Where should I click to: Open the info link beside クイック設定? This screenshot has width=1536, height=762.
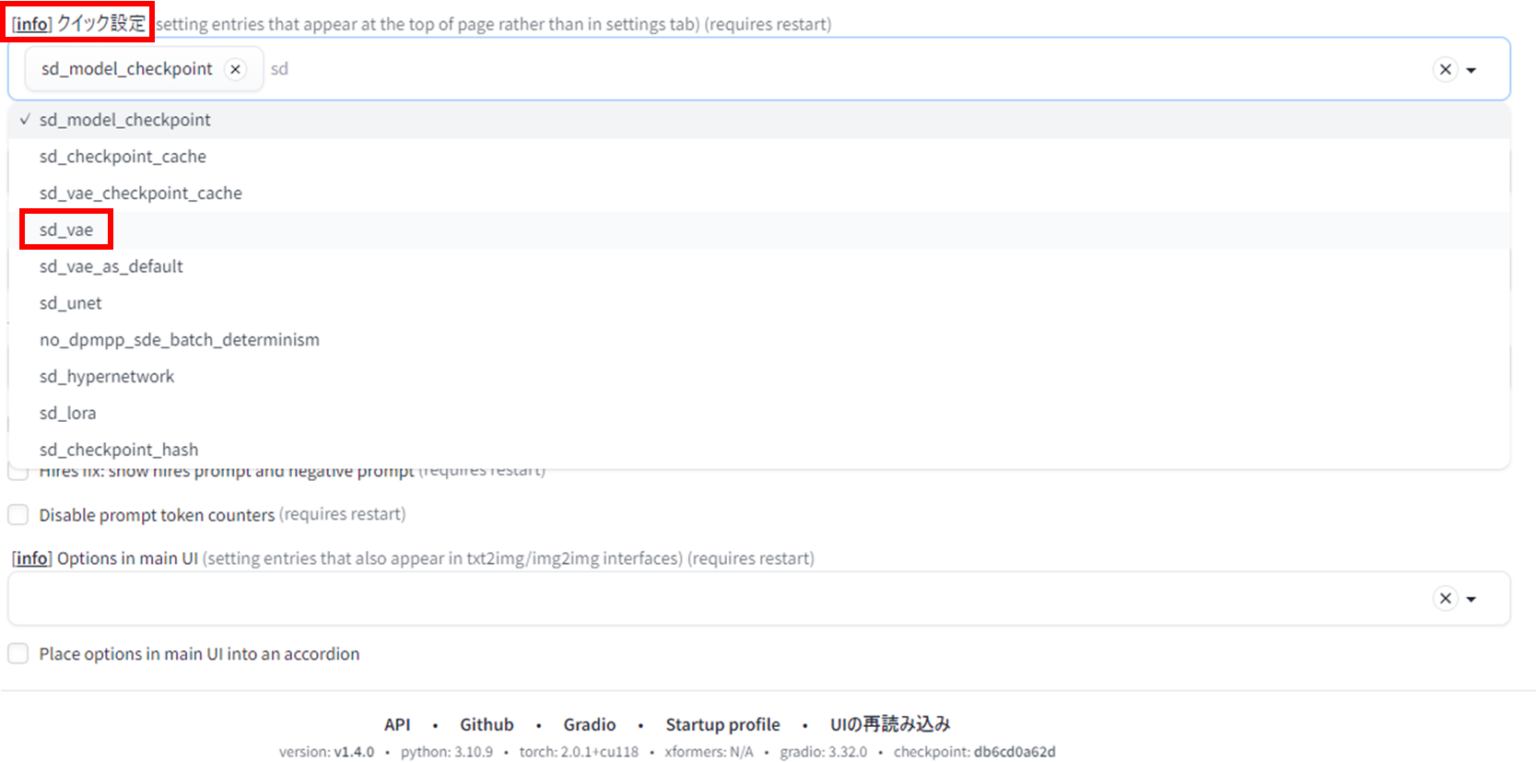pyautogui.click(x=32, y=24)
